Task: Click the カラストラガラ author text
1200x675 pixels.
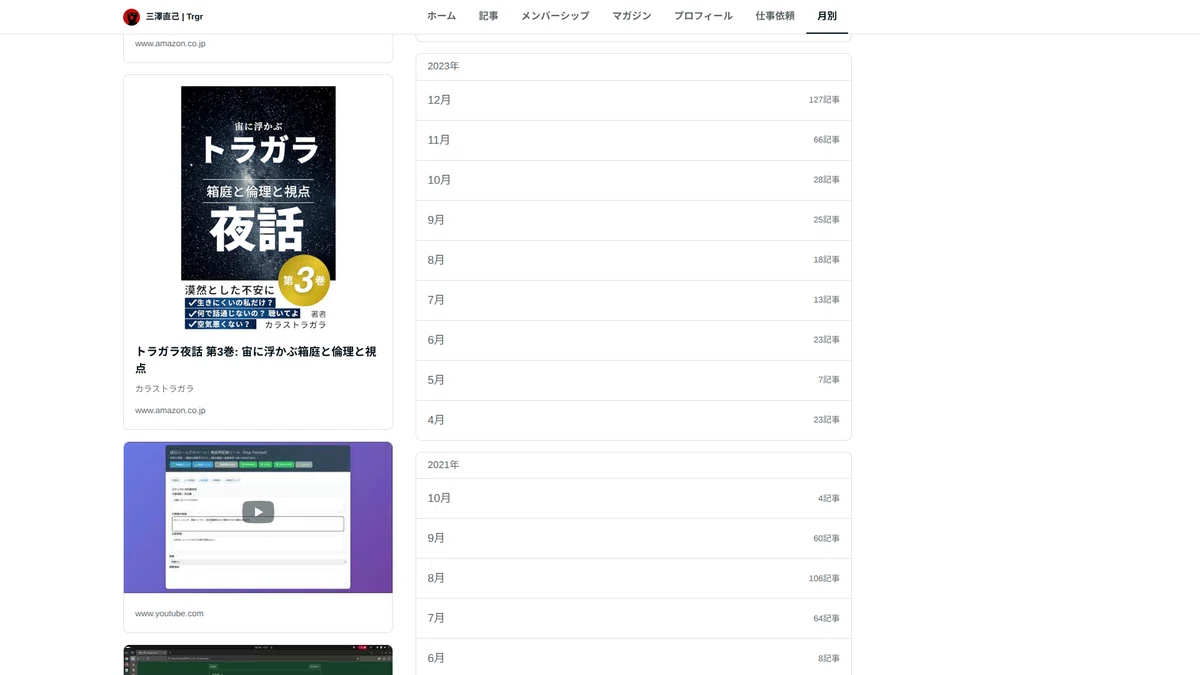Action: coord(165,388)
